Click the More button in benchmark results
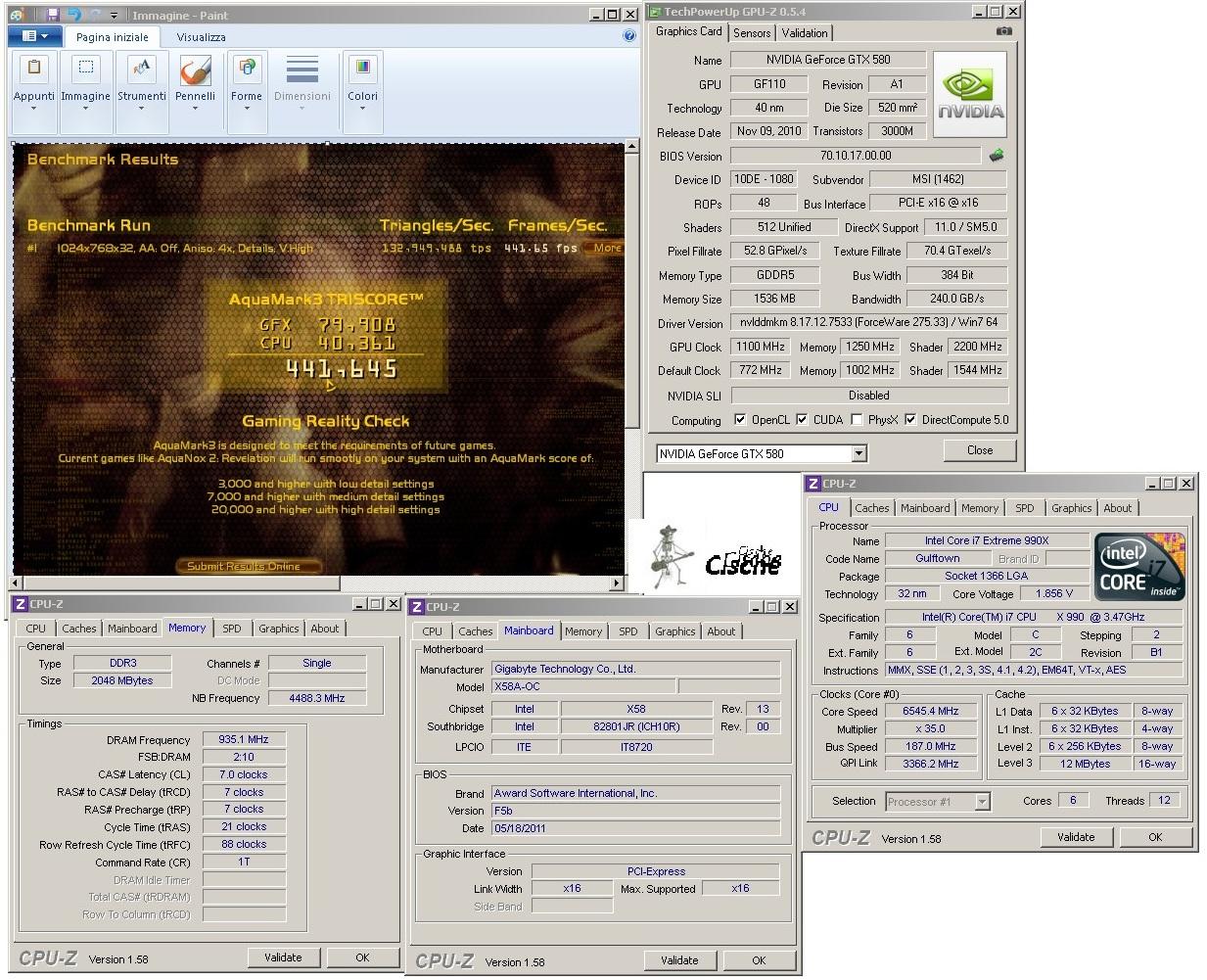The width and height of the screenshot is (1207, 980). click(607, 248)
